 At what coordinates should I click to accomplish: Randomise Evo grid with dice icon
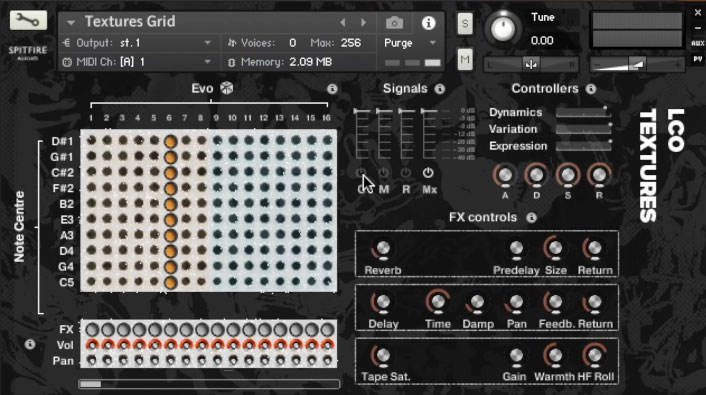[x=226, y=88]
